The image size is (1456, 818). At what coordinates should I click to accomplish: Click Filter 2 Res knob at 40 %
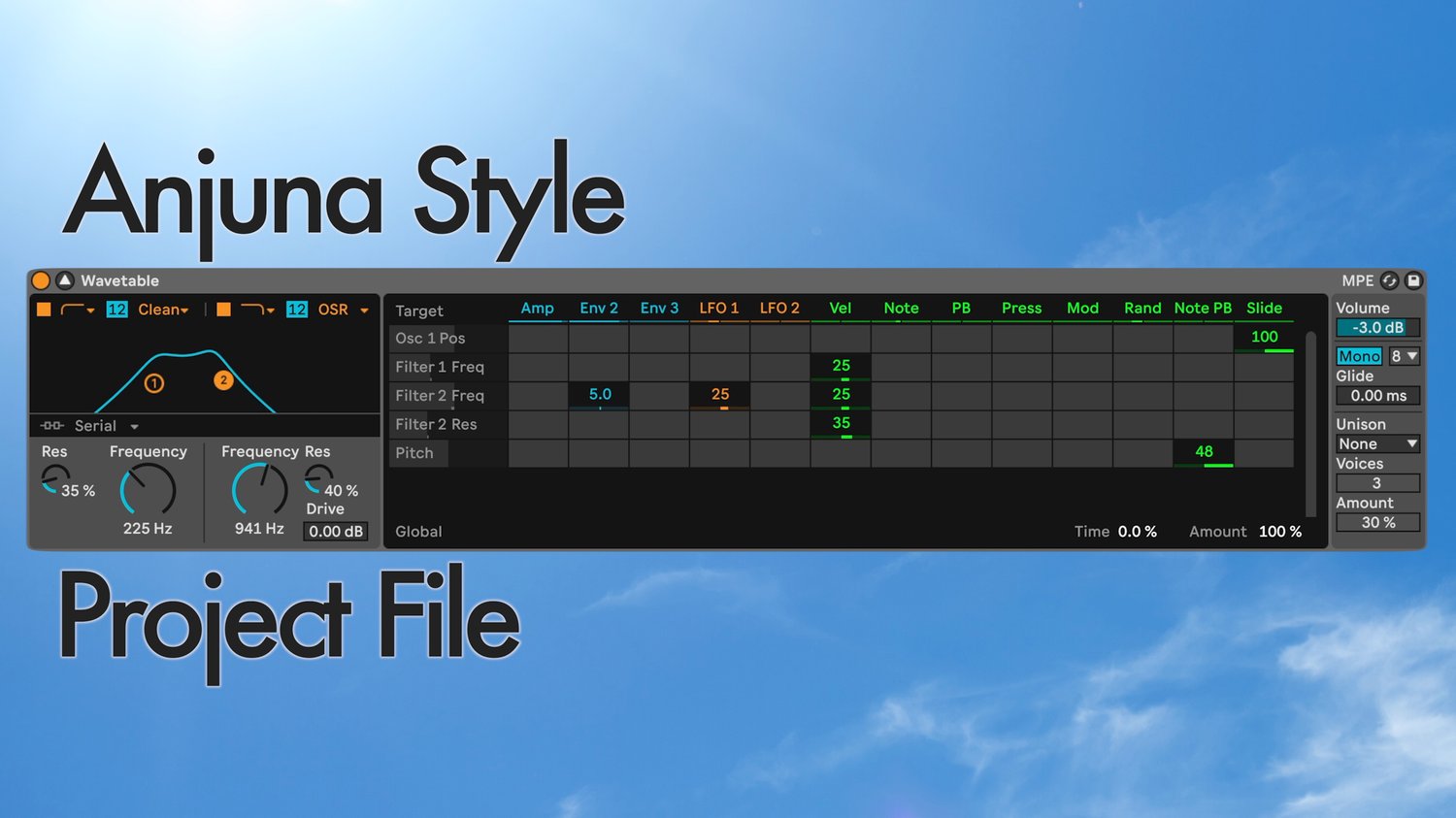(x=318, y=478)
